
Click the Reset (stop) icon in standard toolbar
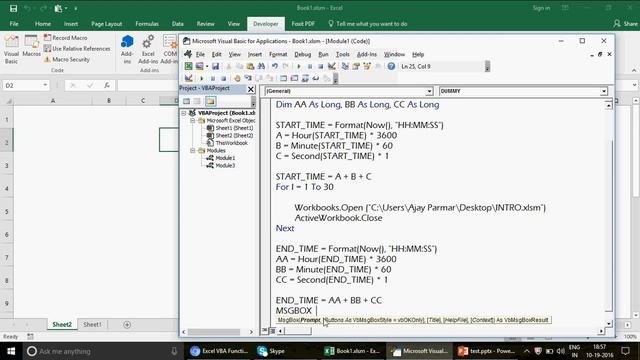coord(320,66)
